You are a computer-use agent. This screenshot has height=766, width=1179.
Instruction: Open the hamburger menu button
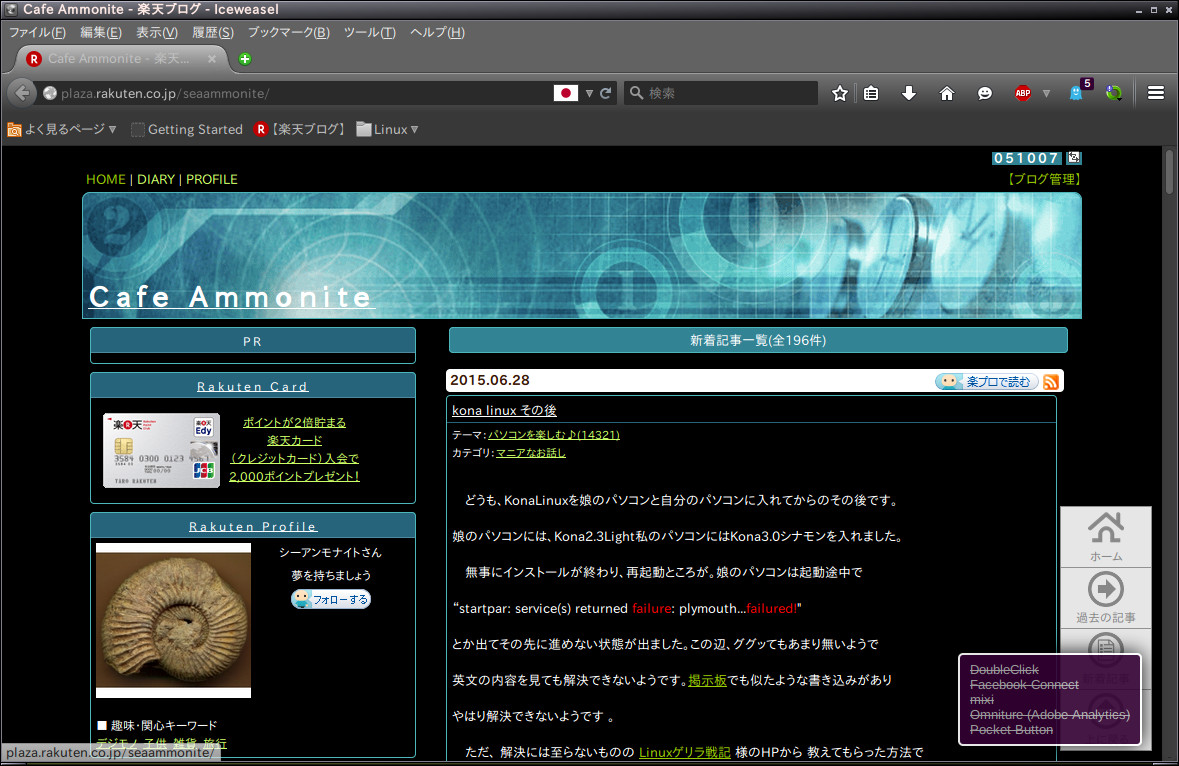pyautogui.click(x=1156, y=93)
